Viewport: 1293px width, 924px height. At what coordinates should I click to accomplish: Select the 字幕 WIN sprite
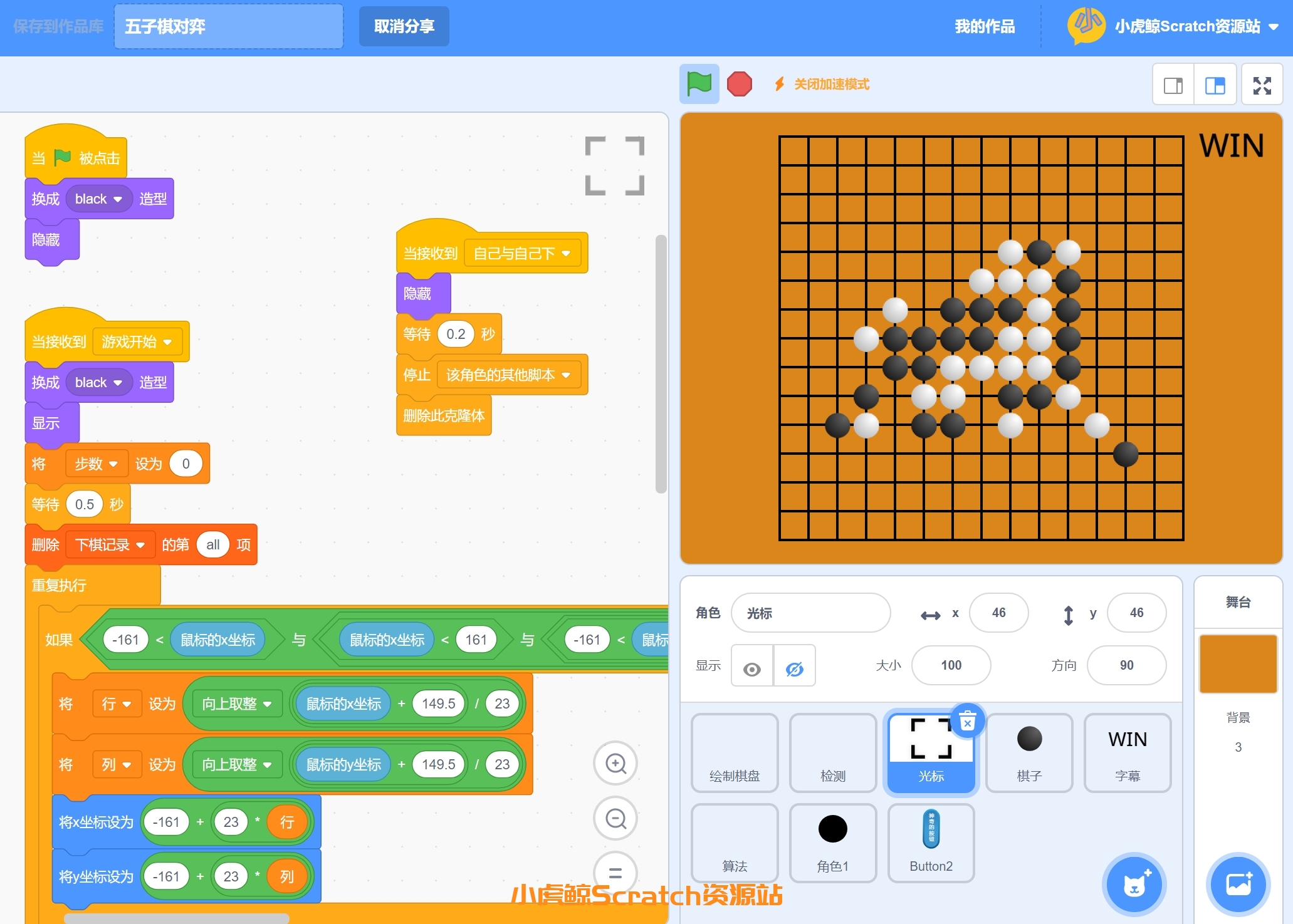pyautogui.click(x=1128, y=753)
